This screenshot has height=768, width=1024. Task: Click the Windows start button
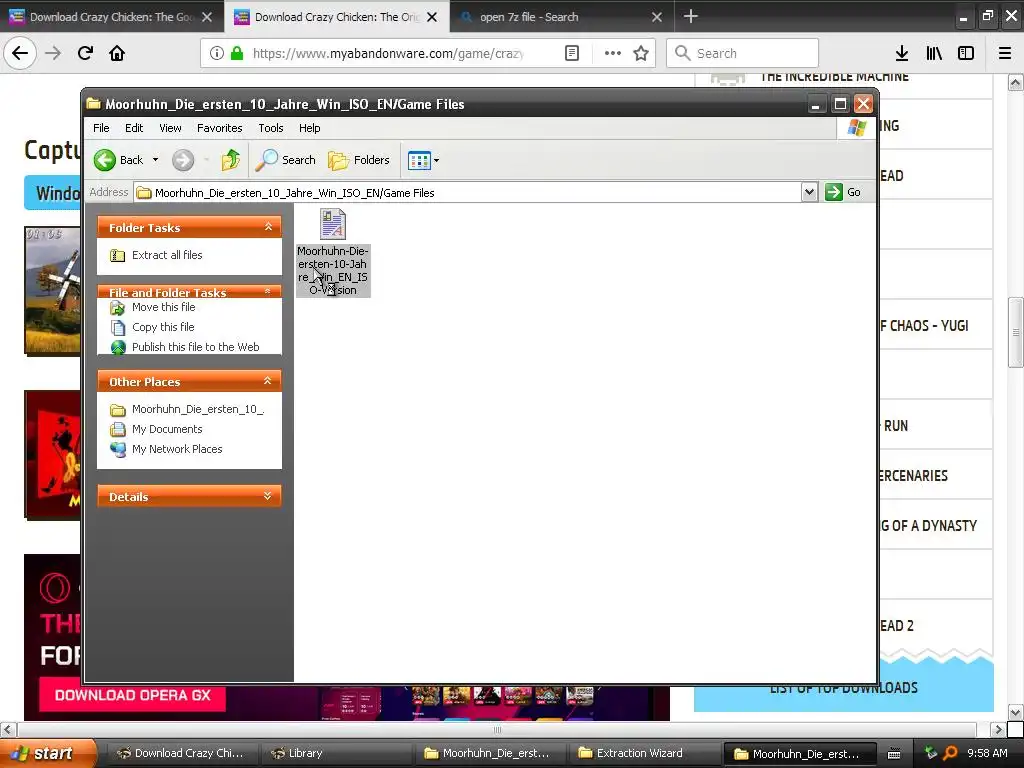48,753
